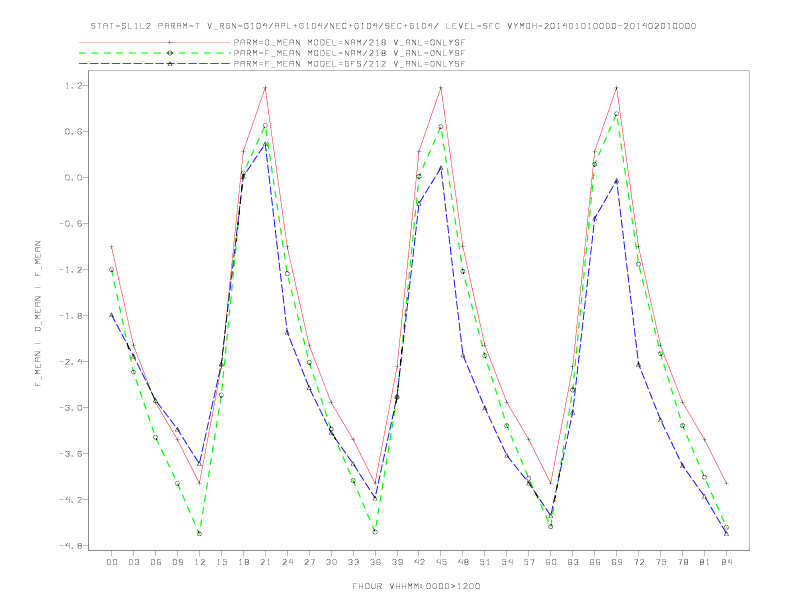792x612 pixels.
Task: Click forecast hour 33 on the x-axis
Action: click(353, 562)
